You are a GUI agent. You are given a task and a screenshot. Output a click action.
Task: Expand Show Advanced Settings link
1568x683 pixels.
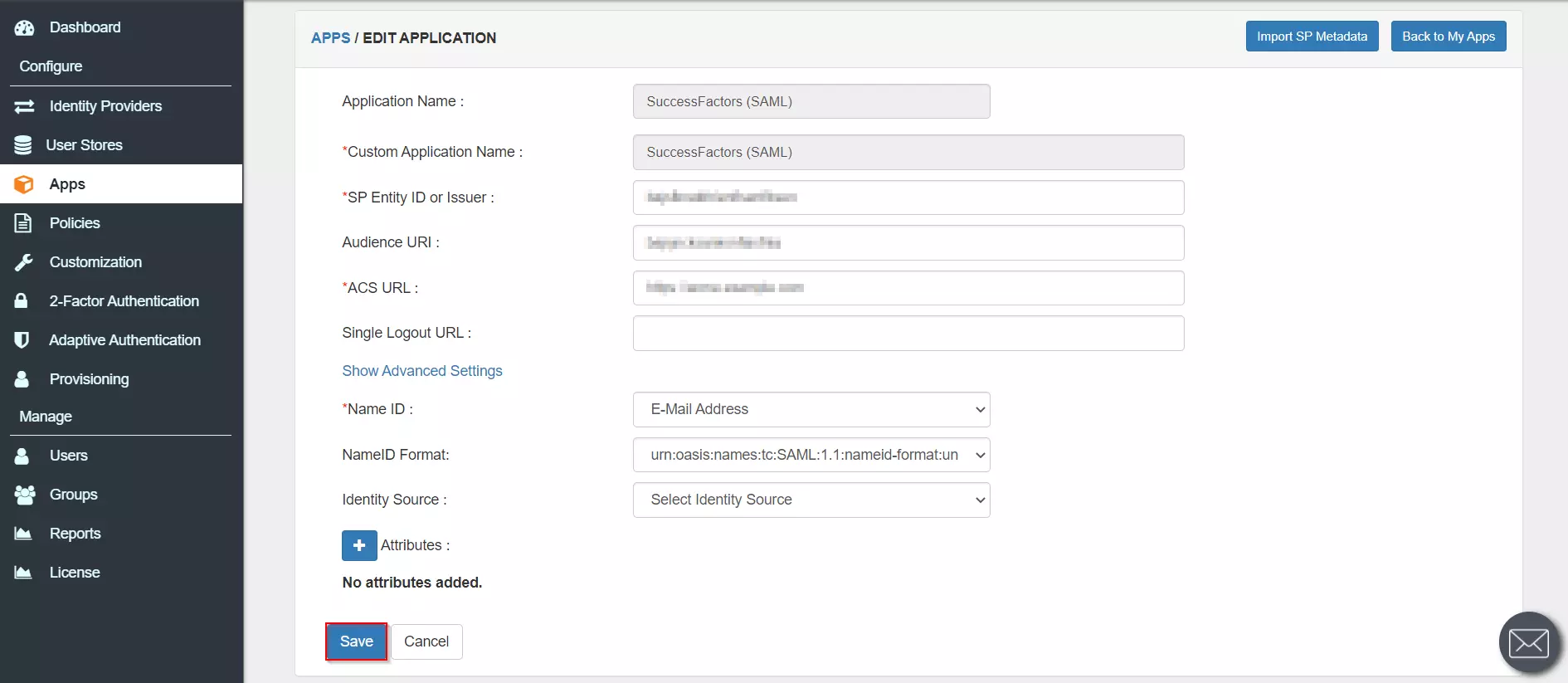click(422, 371)
